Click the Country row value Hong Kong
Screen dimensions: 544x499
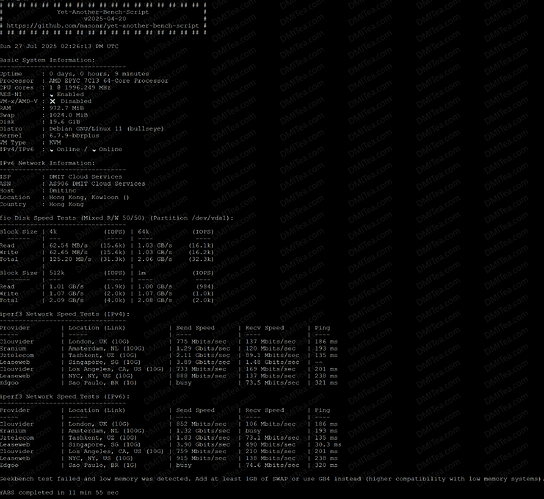tap(67, 204)
